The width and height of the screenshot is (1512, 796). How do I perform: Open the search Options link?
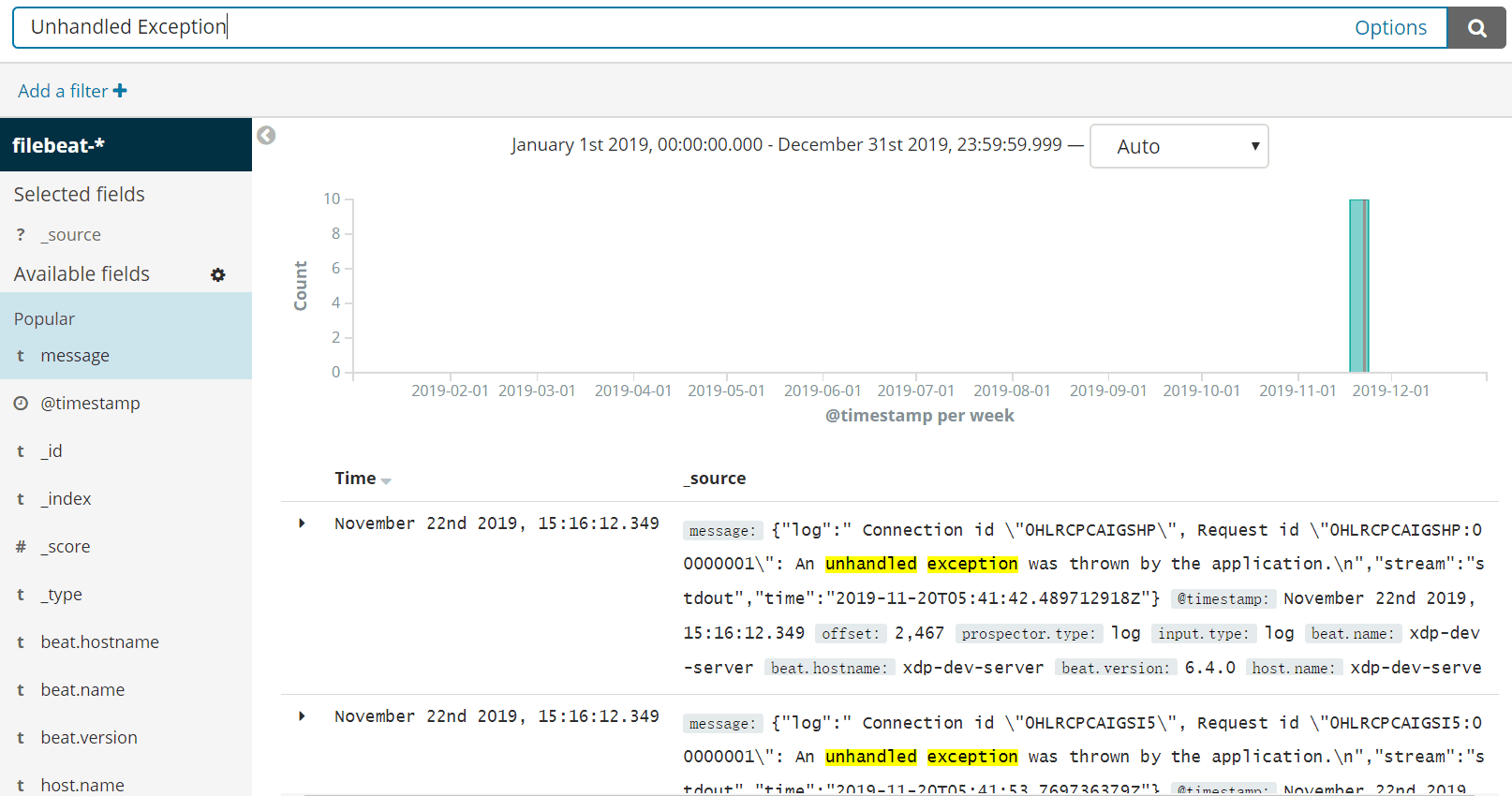click(x=1390, y=28)
